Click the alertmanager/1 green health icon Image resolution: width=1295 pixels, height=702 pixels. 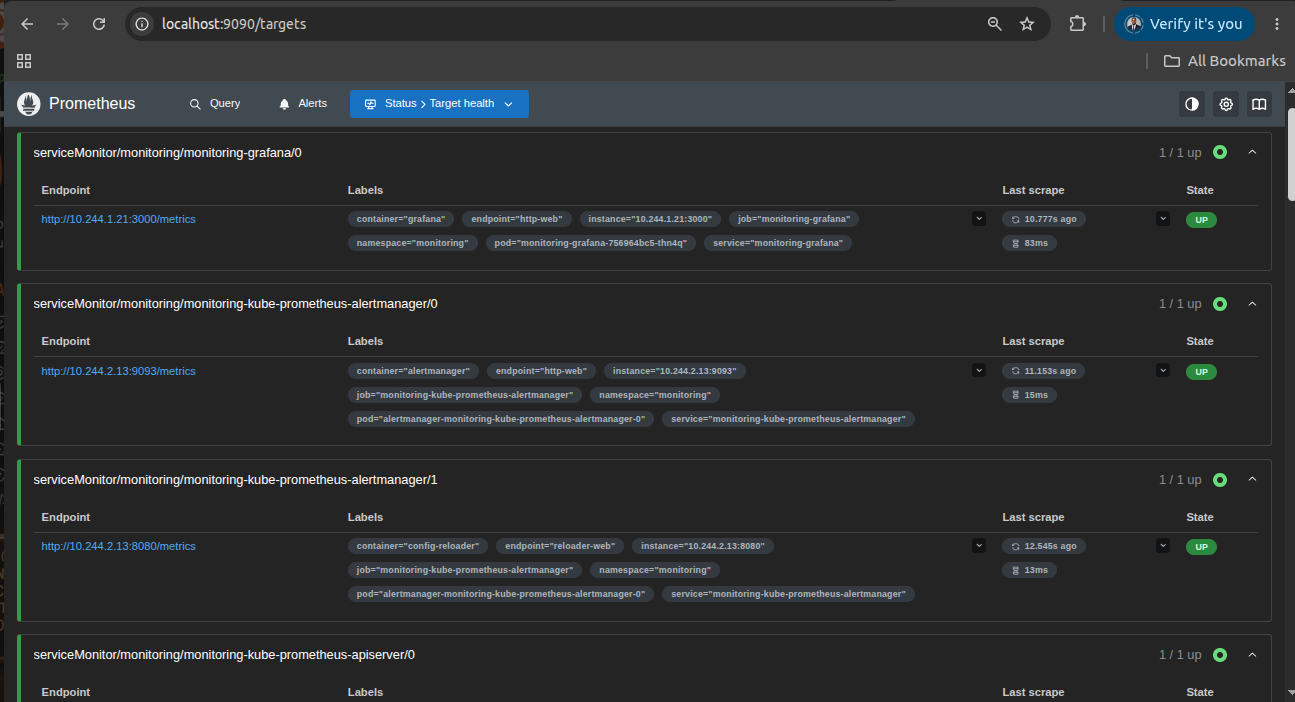[x=1220, y=479]
